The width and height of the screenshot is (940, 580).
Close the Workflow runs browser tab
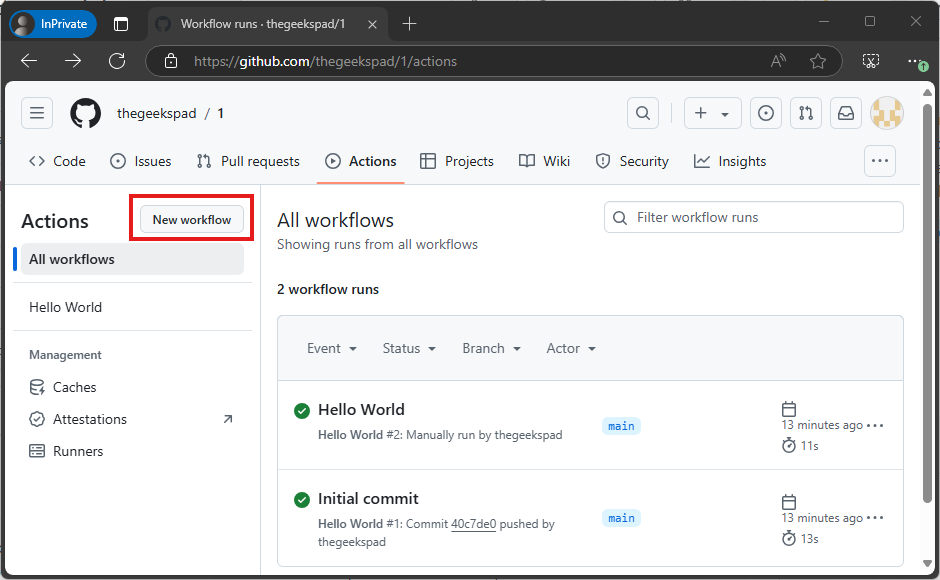coord(372,25)
